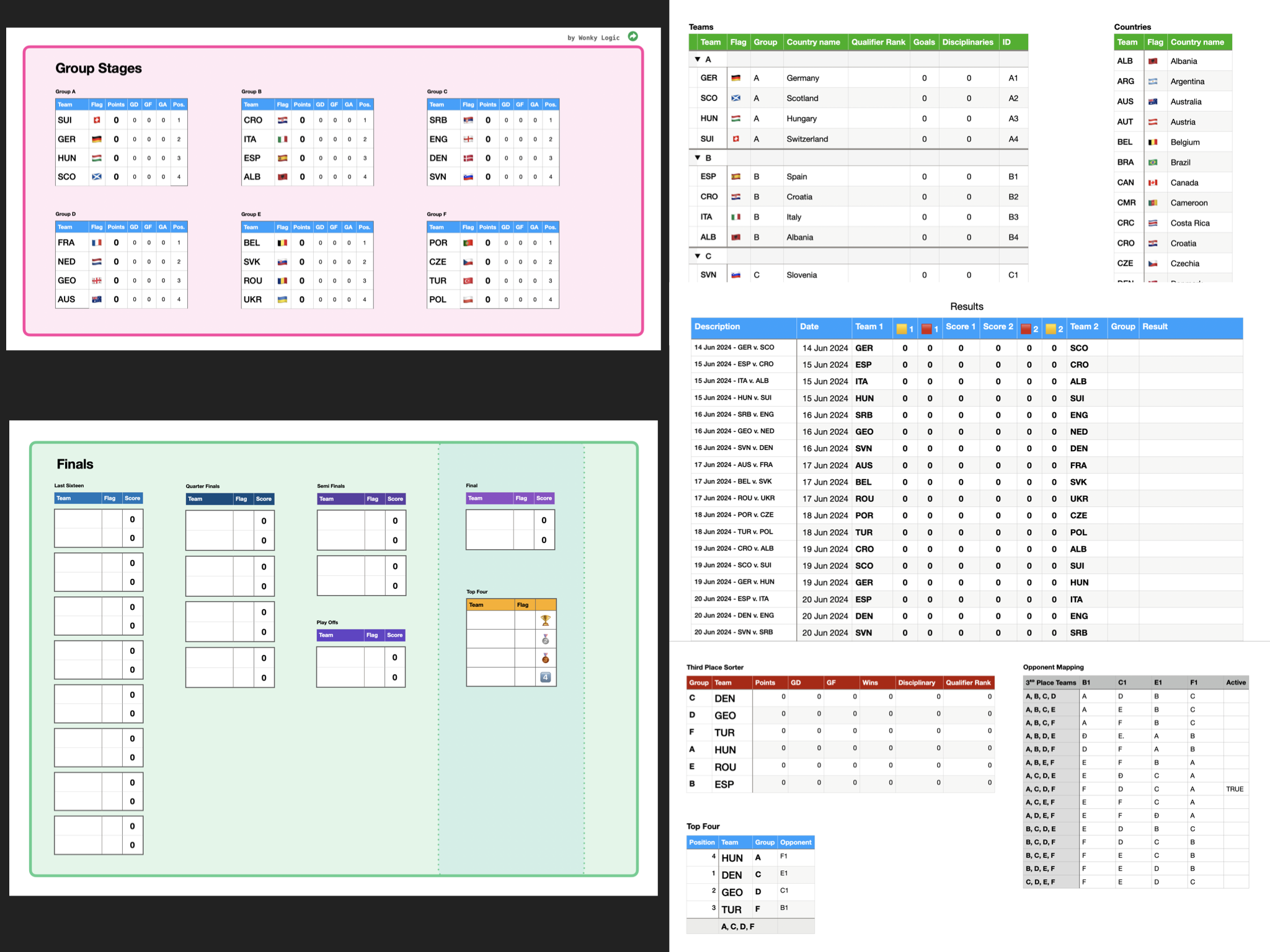Collapse group B in the Teams table
The width and height of the screenshot is (1270, 952).
pos(698,158)
